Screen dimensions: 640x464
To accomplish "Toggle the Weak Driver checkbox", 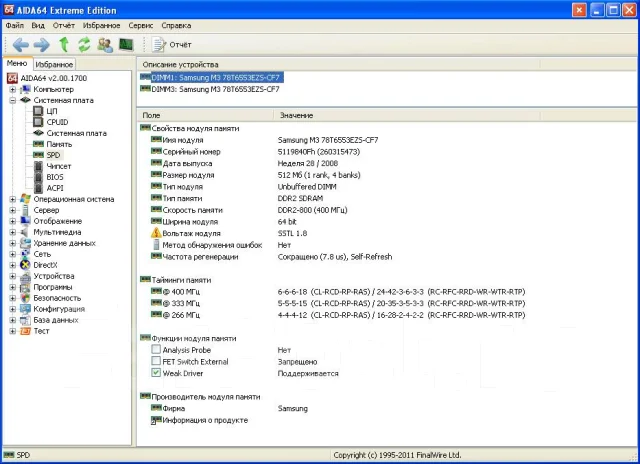I will coord(156,373).
